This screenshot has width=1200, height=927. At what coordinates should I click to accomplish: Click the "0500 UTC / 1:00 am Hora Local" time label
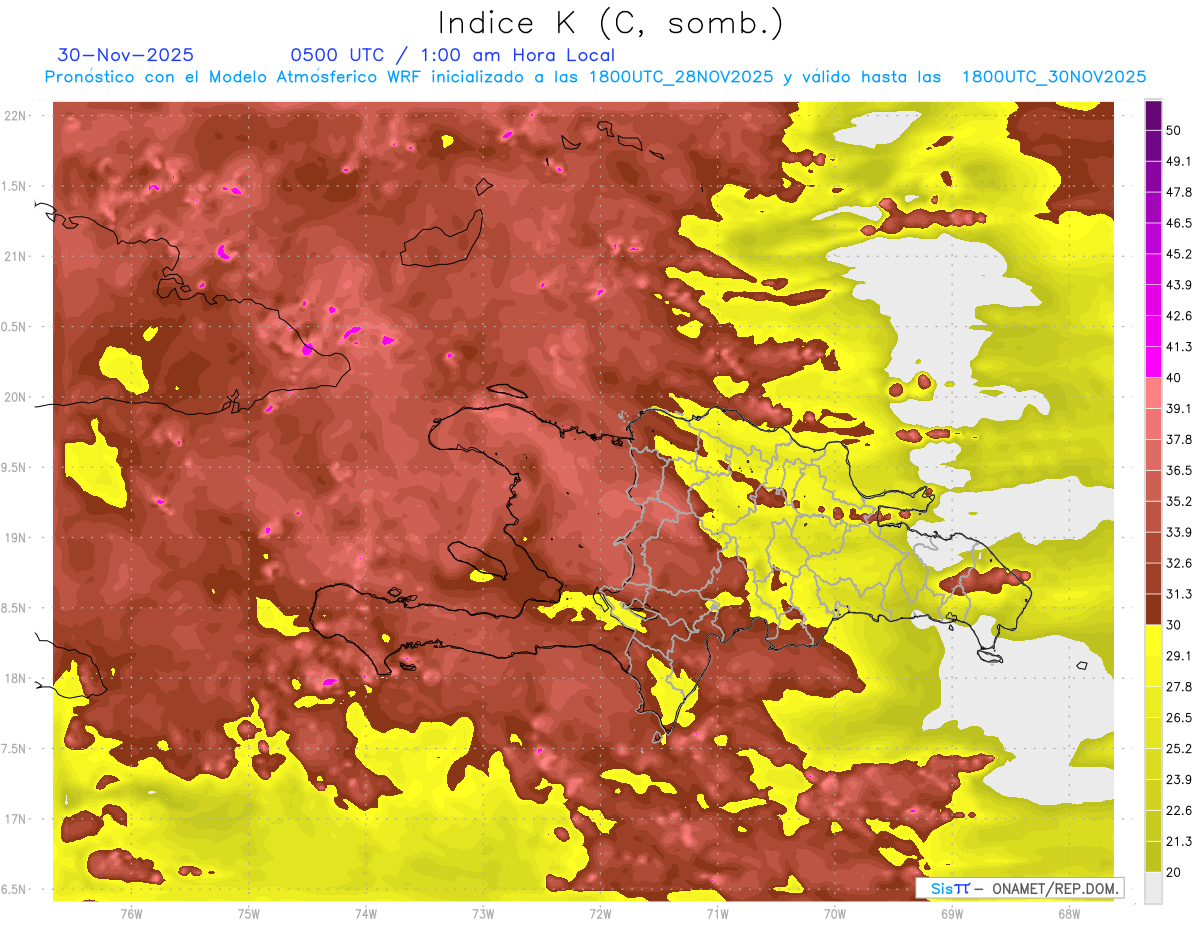point(452,55)
